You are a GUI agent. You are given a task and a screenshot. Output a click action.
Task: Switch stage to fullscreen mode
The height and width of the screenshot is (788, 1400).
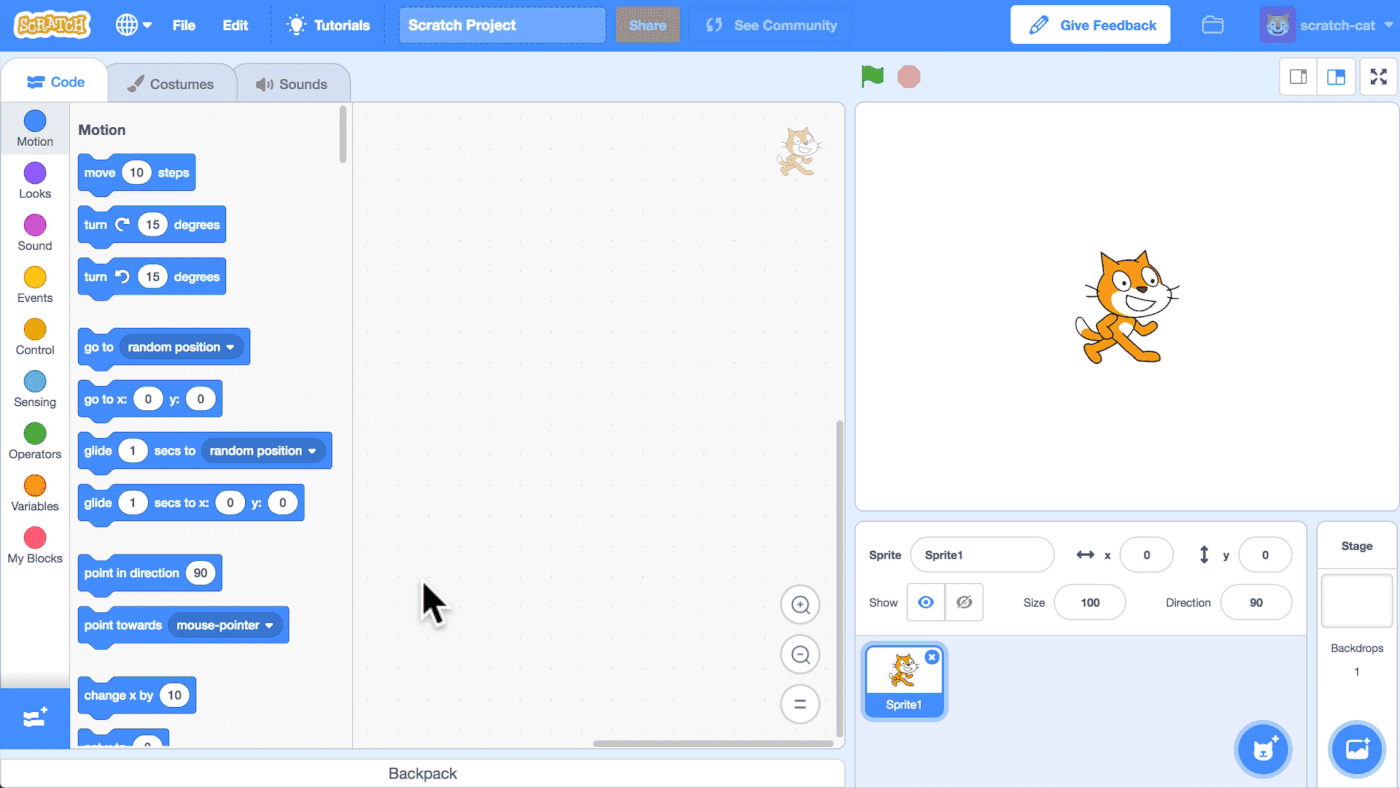pyautogui.click(x=1378, y=76)
